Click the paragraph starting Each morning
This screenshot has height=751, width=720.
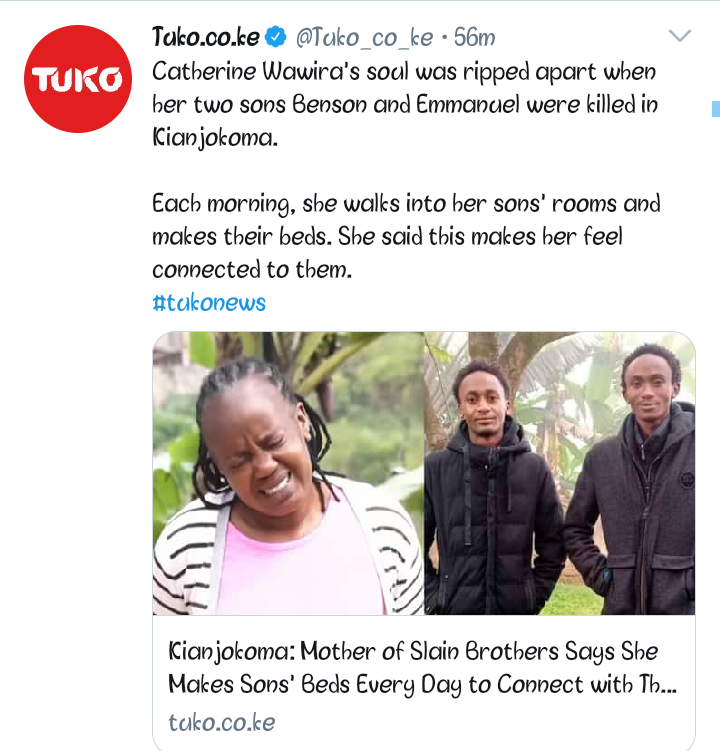[x=406, y=237]
